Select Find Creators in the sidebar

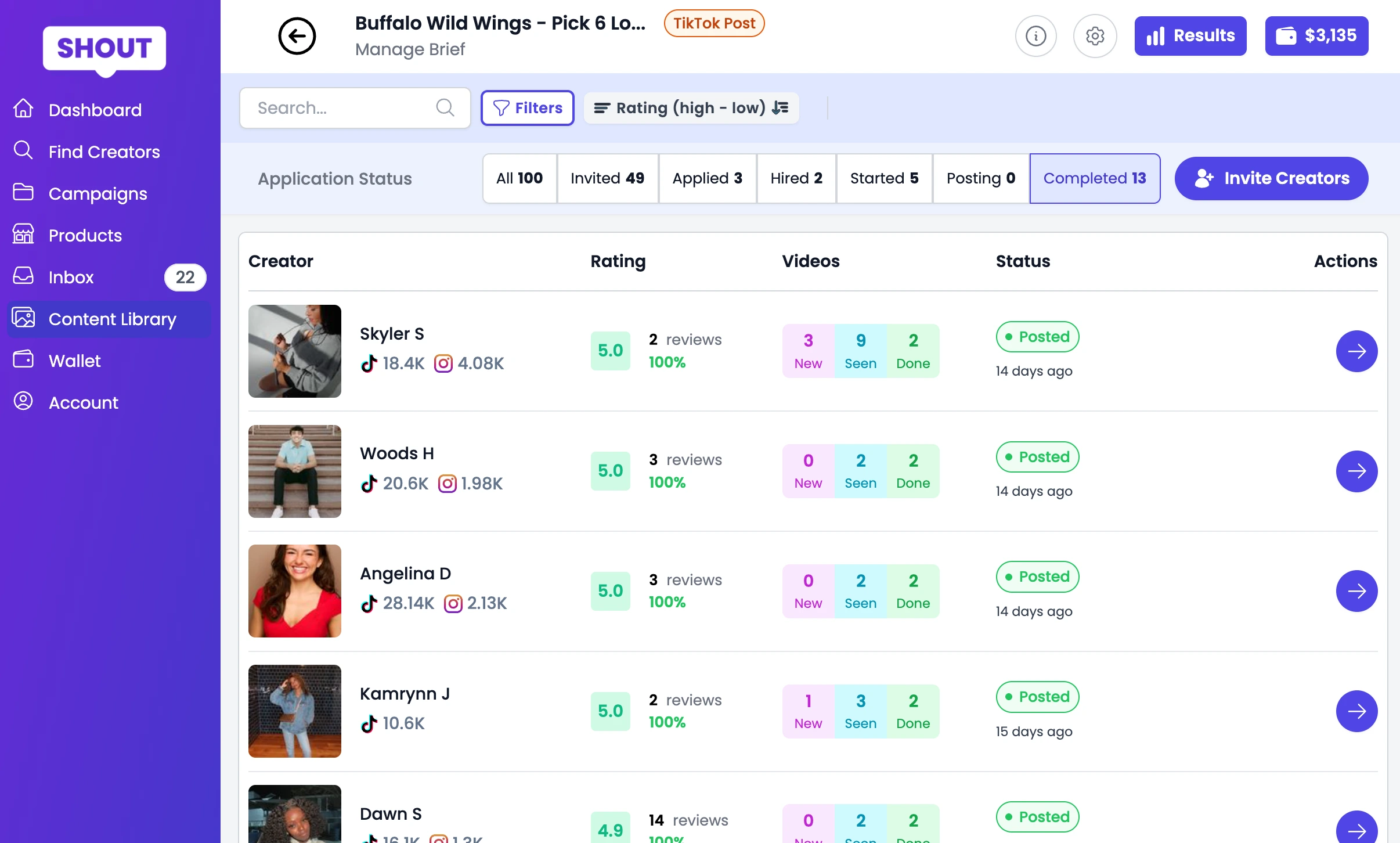click(103, 152)
